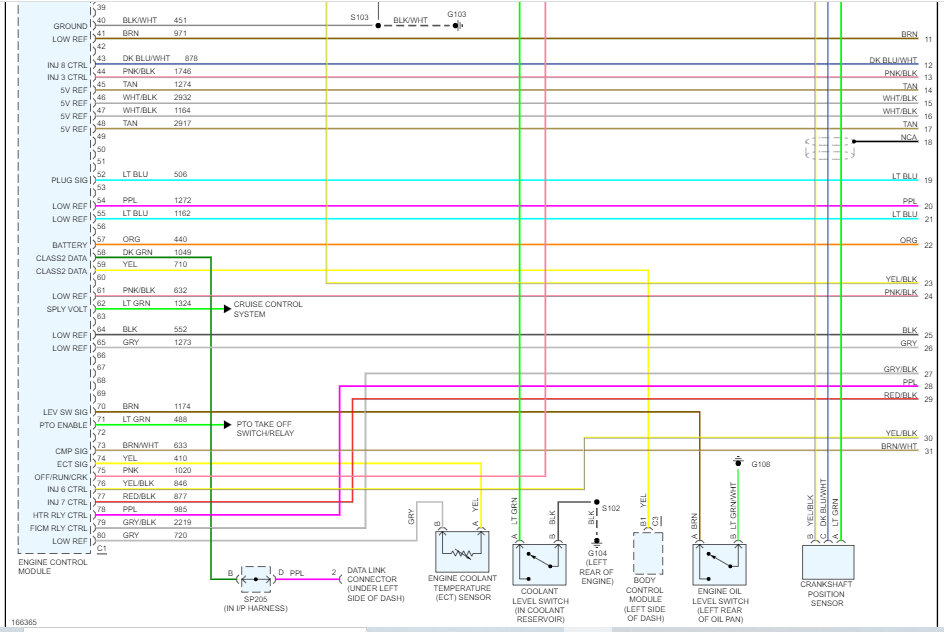Screen dimensions: 944x632
Task: Click the "RED/BLK" label at terminal 29
Action: point(901,395)
